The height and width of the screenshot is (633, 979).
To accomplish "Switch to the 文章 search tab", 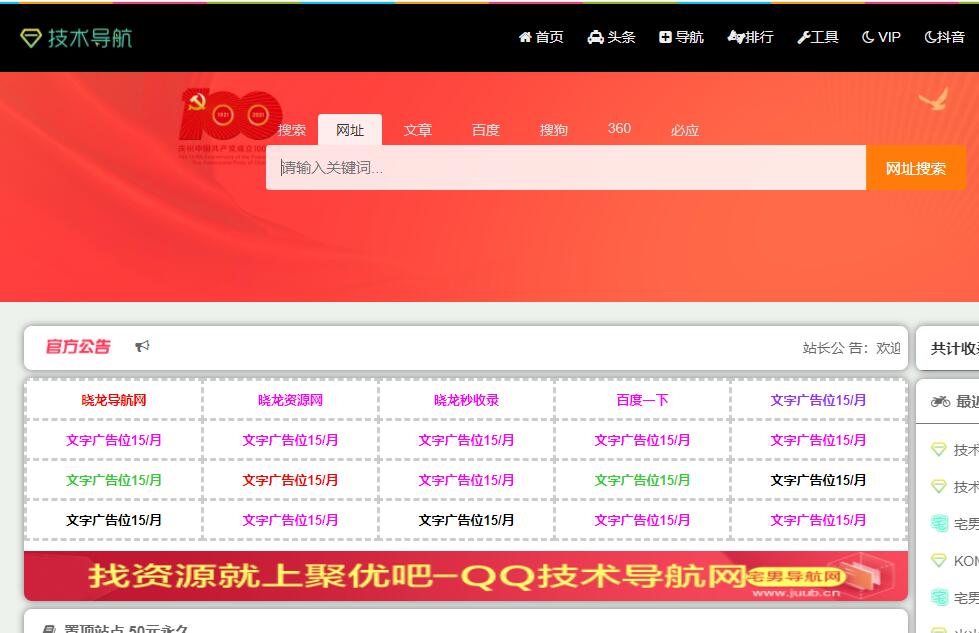I will tap(417, 130).
